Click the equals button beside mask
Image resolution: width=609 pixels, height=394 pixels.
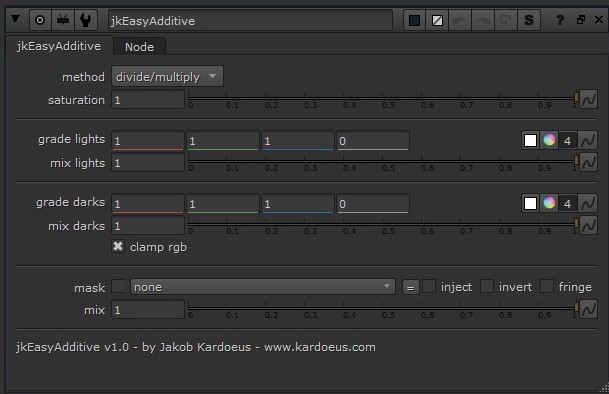point(411,288)
